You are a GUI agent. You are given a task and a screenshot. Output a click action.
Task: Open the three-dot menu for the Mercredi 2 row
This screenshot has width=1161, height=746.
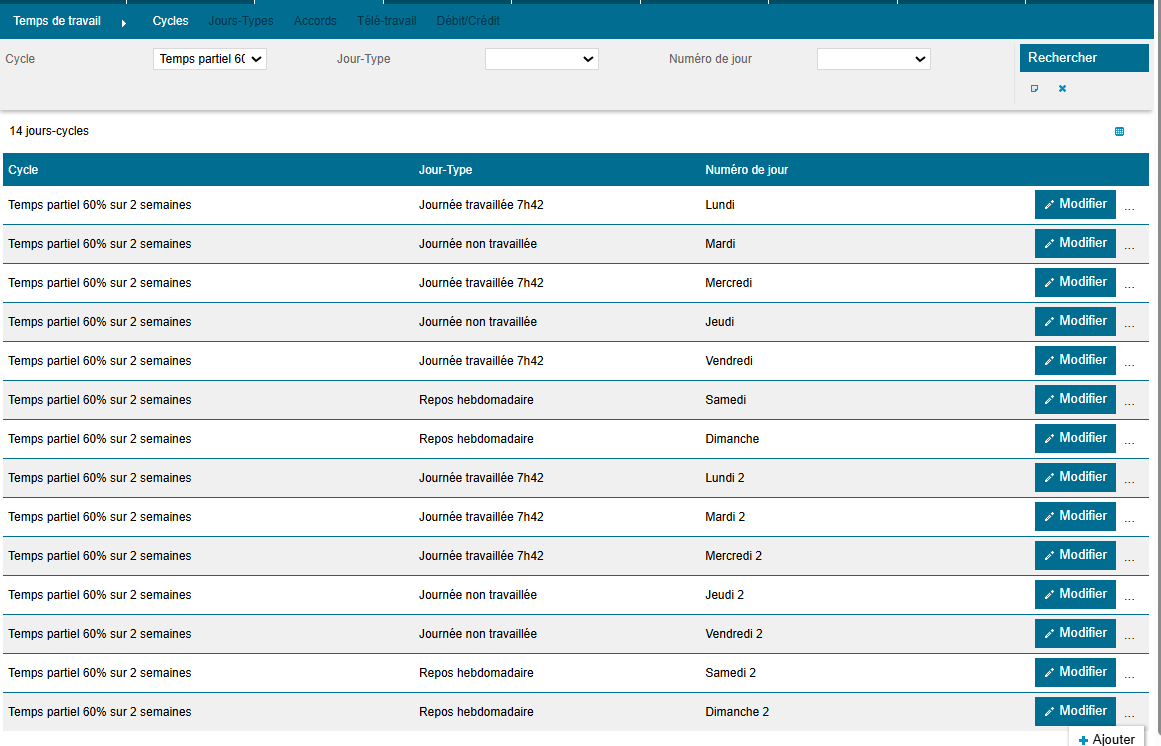pos(1129,559)
